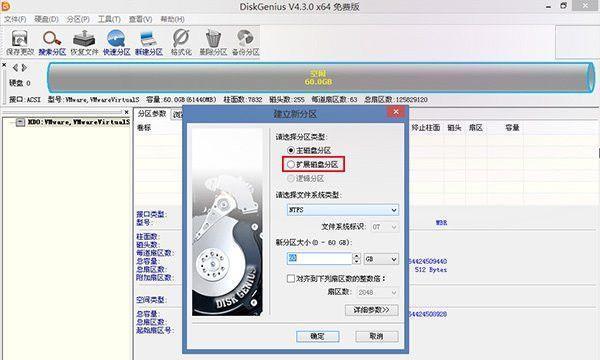
Task: Click the Quick Partition (快速分区) icon
Action: tap(116, 42)
